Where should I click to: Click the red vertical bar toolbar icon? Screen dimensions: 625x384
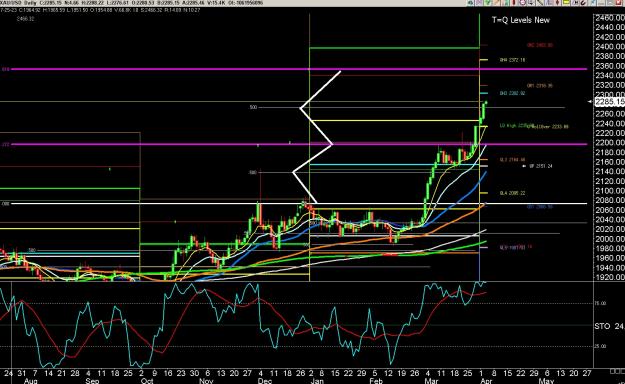click(x=514, y=2)
